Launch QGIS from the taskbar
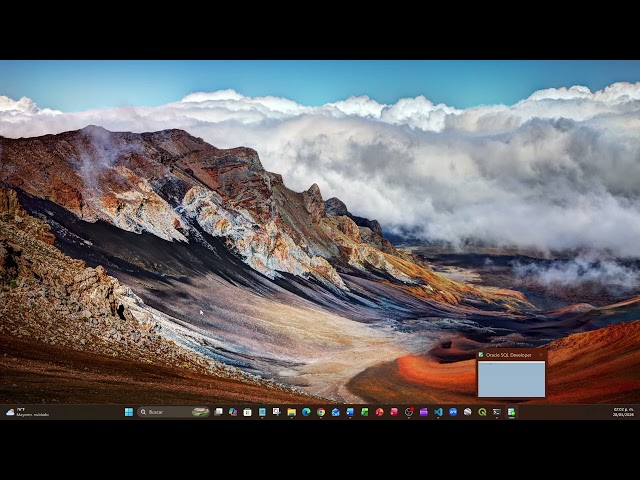This screenshot has height=480, width=640. click(482, 412)
